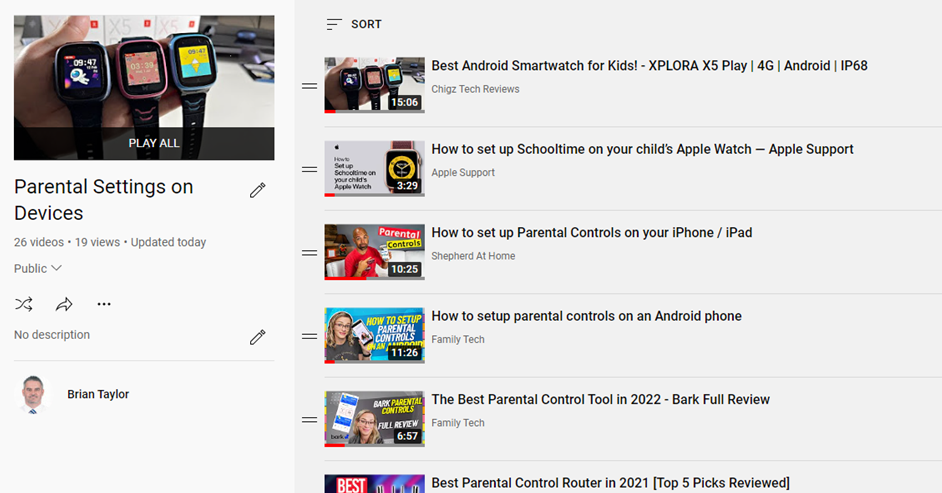Click the Sort icon above the list
This screenshot has height=493, width=942.
pyautogui.click(x=334, y=24)
